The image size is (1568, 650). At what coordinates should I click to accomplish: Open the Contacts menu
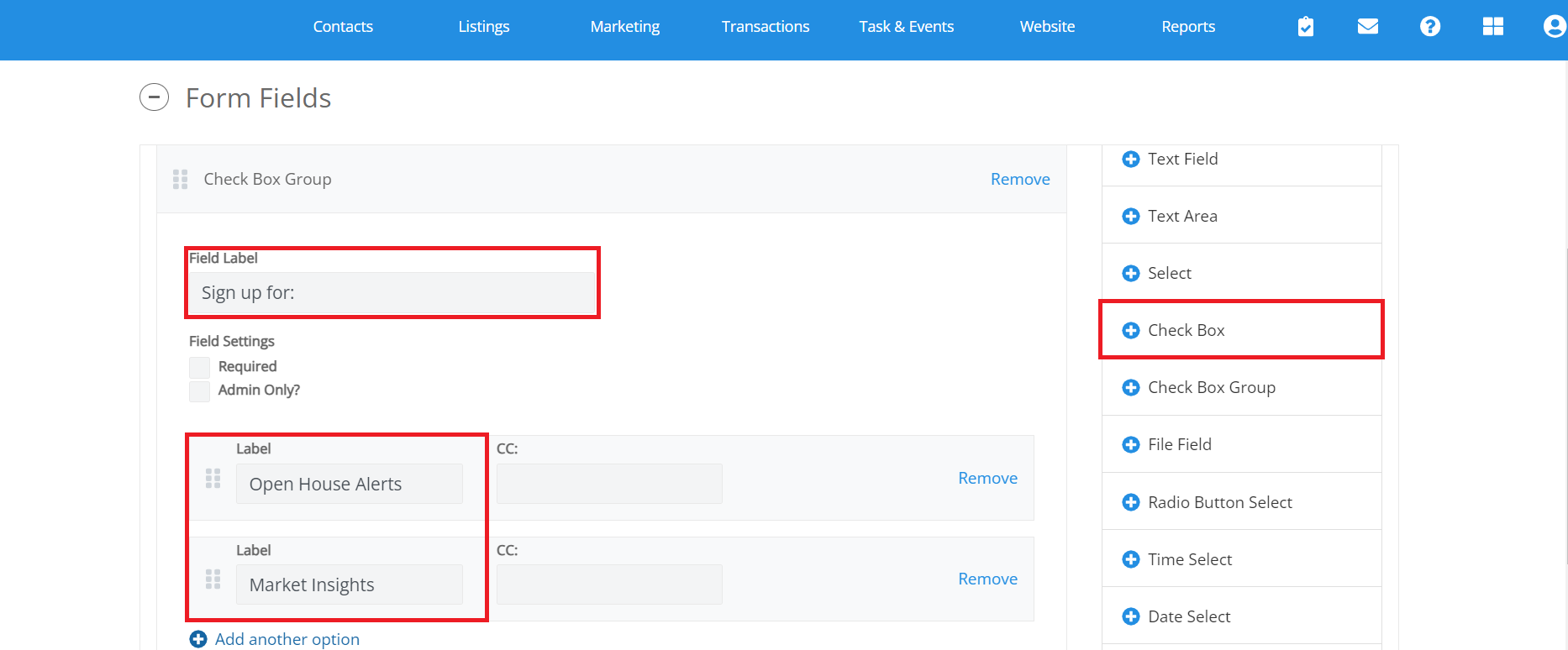pos(343,27)
